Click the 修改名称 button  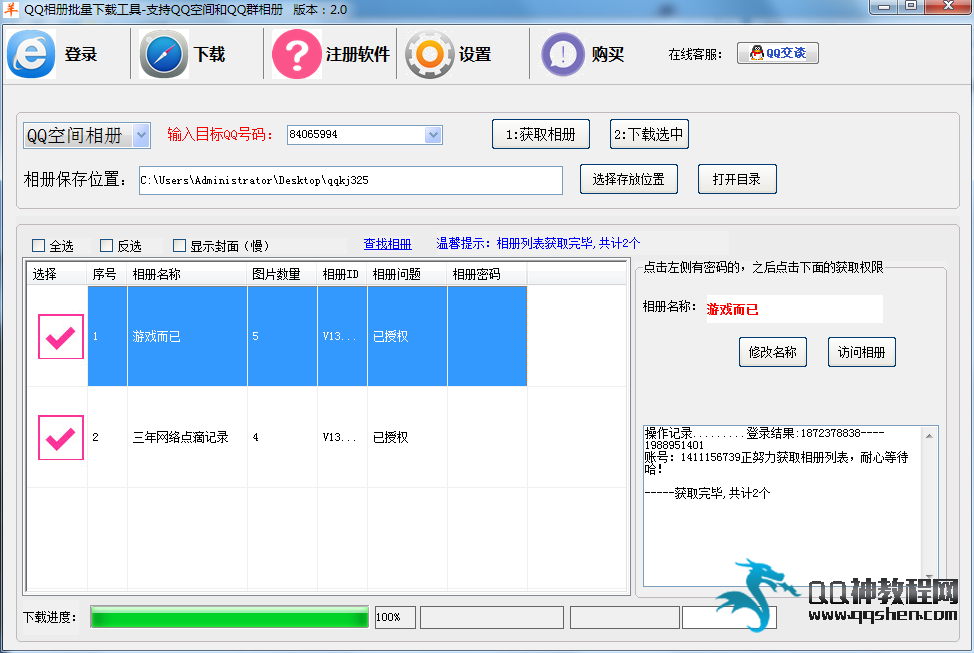click(x=773, y=352)
